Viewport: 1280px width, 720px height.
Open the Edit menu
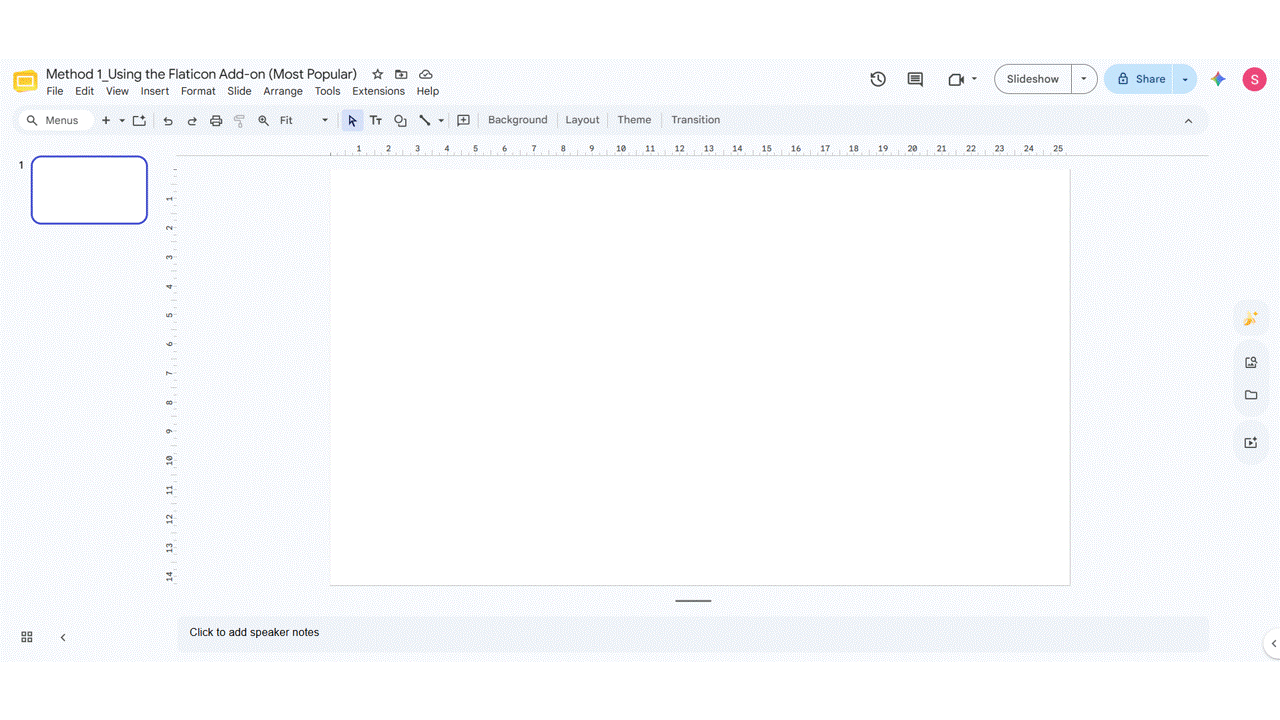85,91
